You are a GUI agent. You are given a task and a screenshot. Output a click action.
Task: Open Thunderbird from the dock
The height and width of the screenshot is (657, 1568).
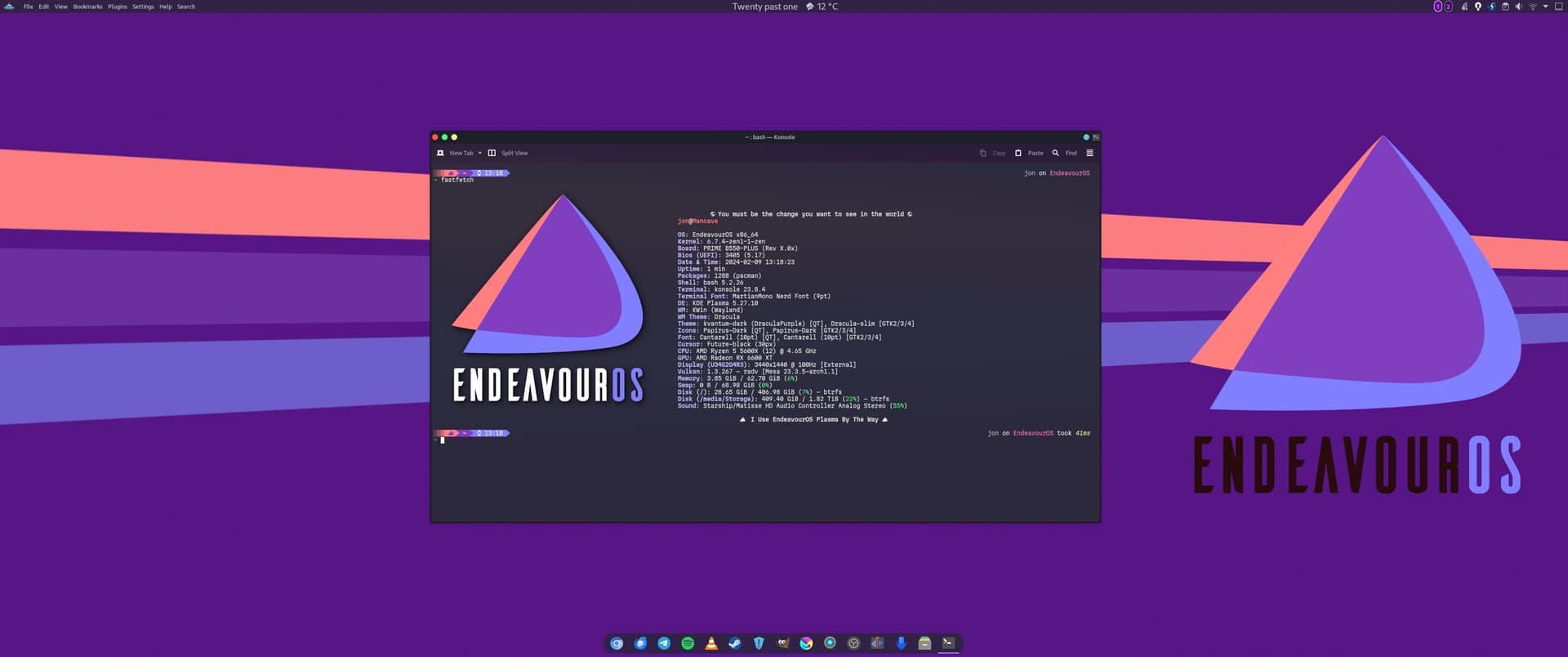pos(640,643)
